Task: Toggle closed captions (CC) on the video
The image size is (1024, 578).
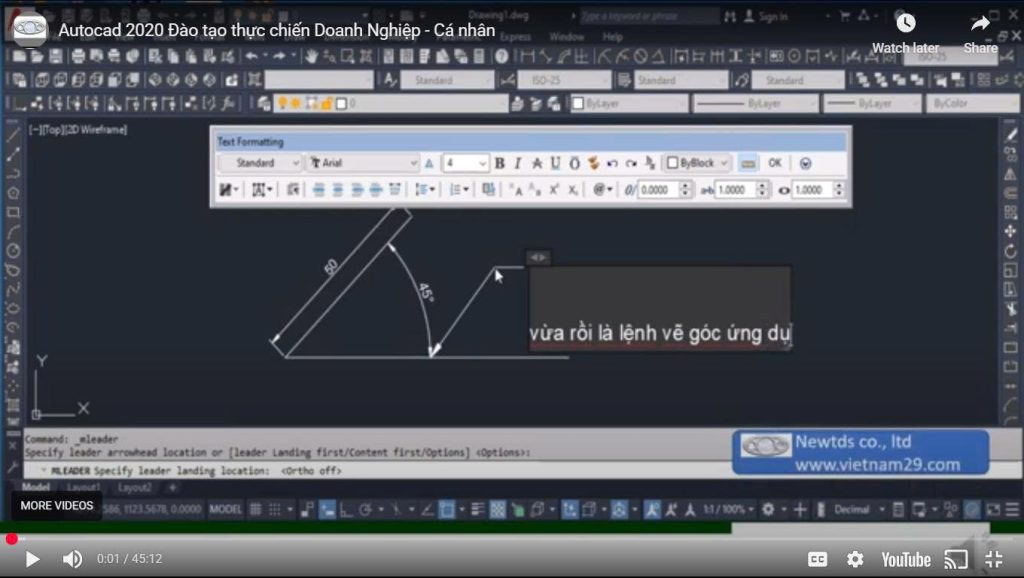Action: click(817, 559)
